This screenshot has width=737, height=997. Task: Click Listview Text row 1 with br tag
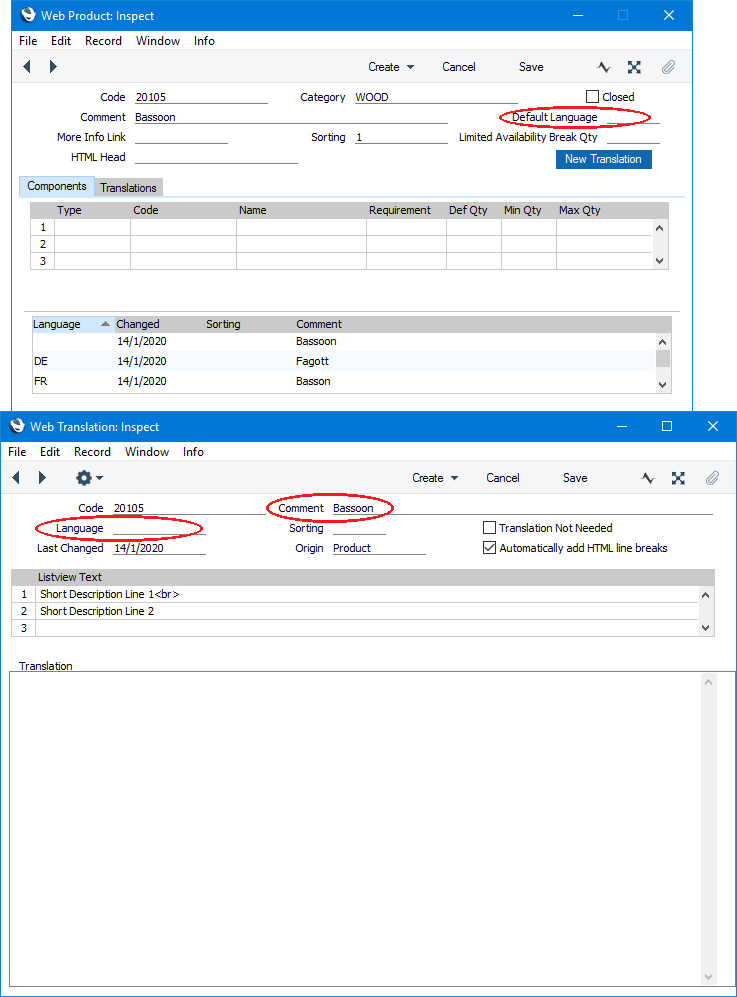[367, 594]
